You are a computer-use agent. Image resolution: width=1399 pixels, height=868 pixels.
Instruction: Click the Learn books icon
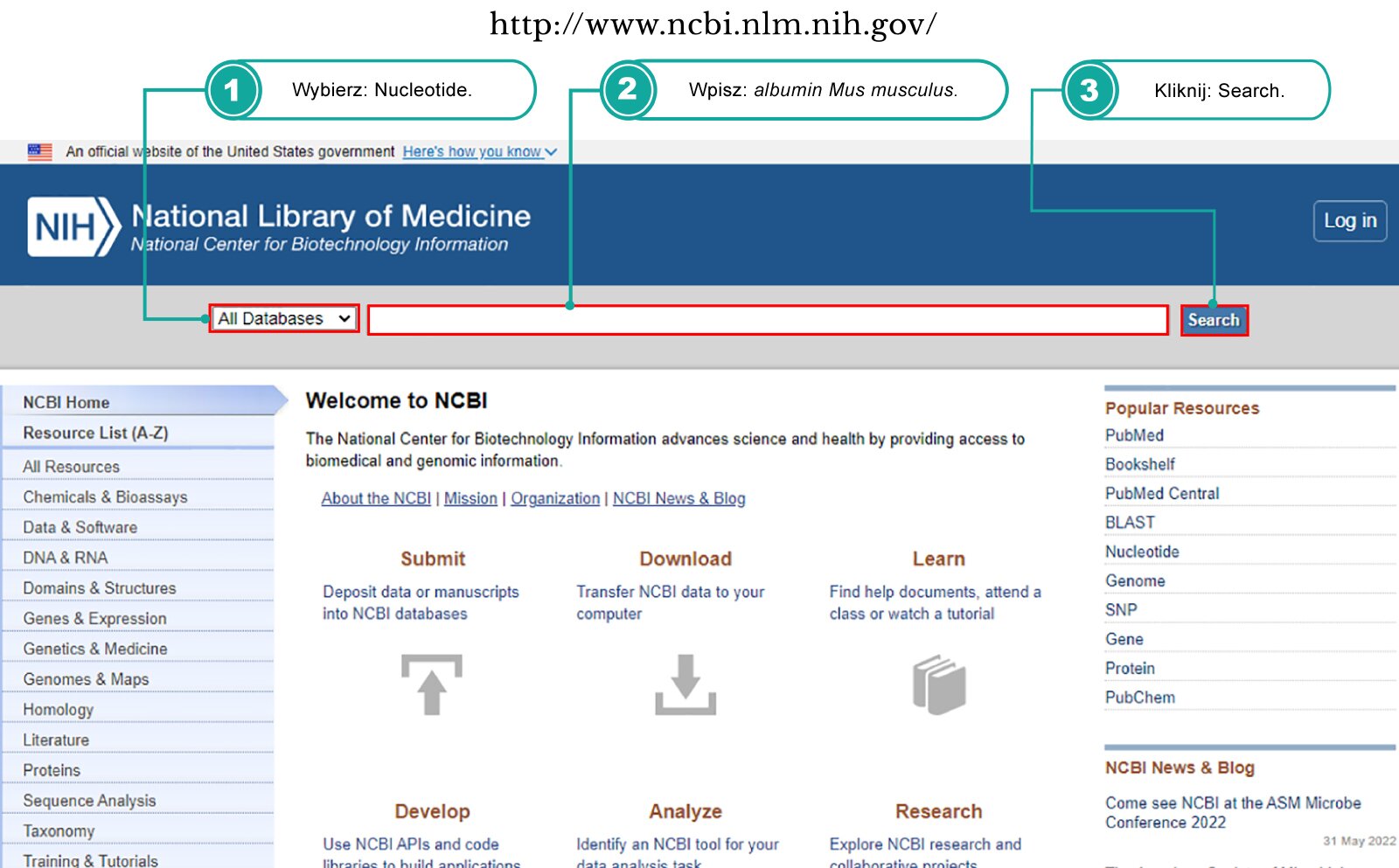click(x=939, y=684)
